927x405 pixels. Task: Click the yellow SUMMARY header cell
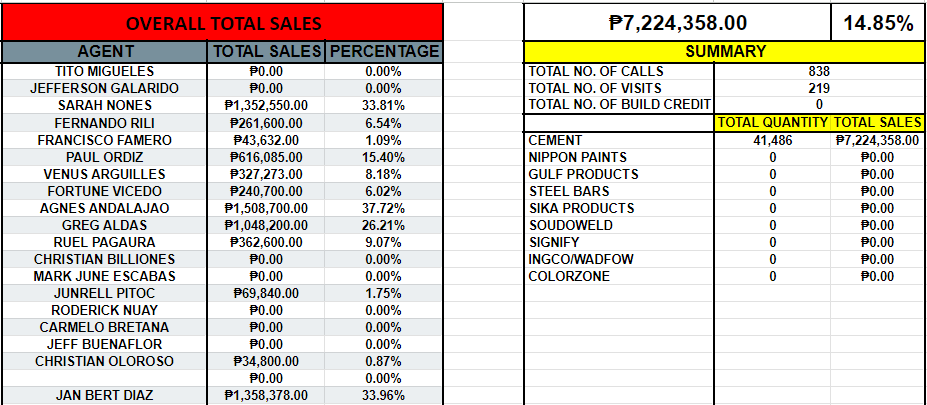click(725, 52)
